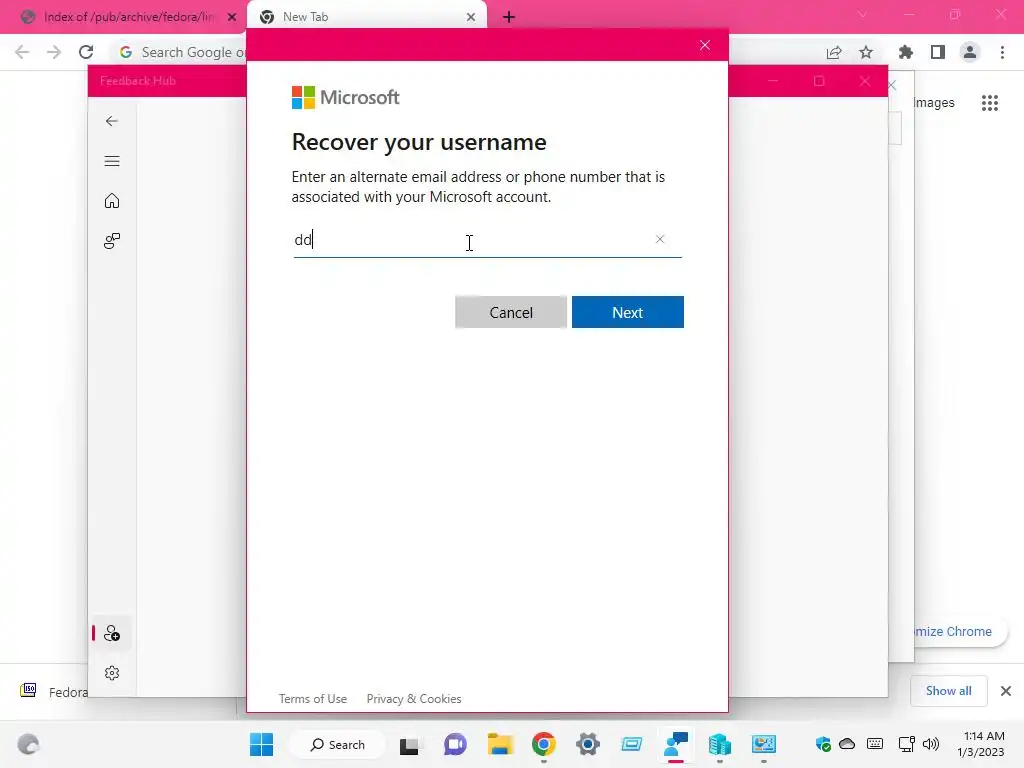Open Task View from the taskbar
Viewport: 1024px width, 768px height.
[x=409, y=744]
